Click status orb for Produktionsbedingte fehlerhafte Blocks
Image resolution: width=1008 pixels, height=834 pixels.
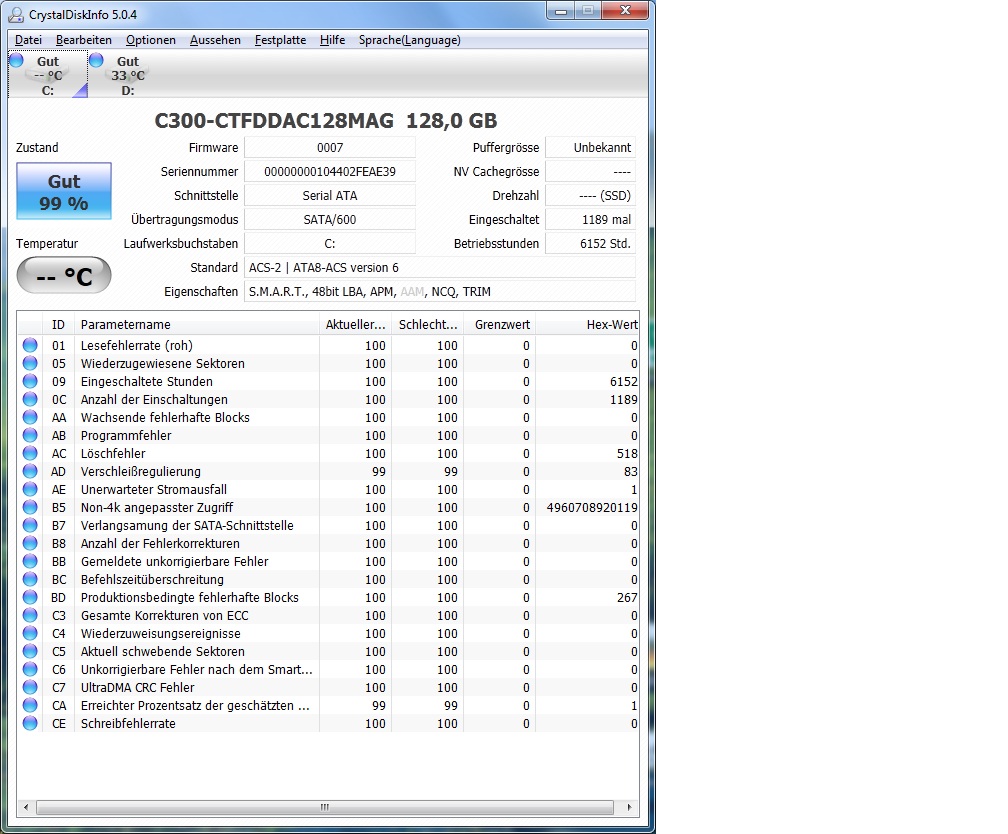click(30, 597)
